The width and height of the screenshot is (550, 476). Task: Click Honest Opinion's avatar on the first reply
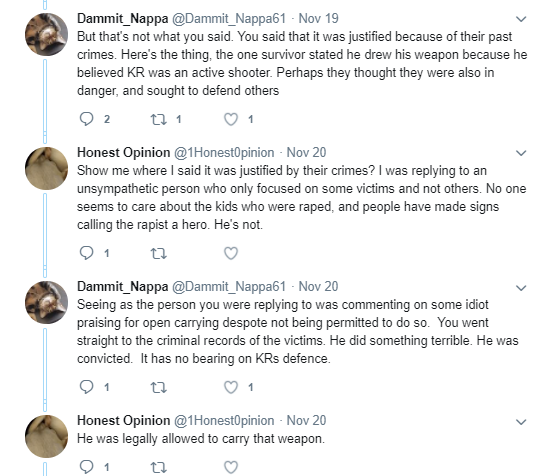pos(46,168)
